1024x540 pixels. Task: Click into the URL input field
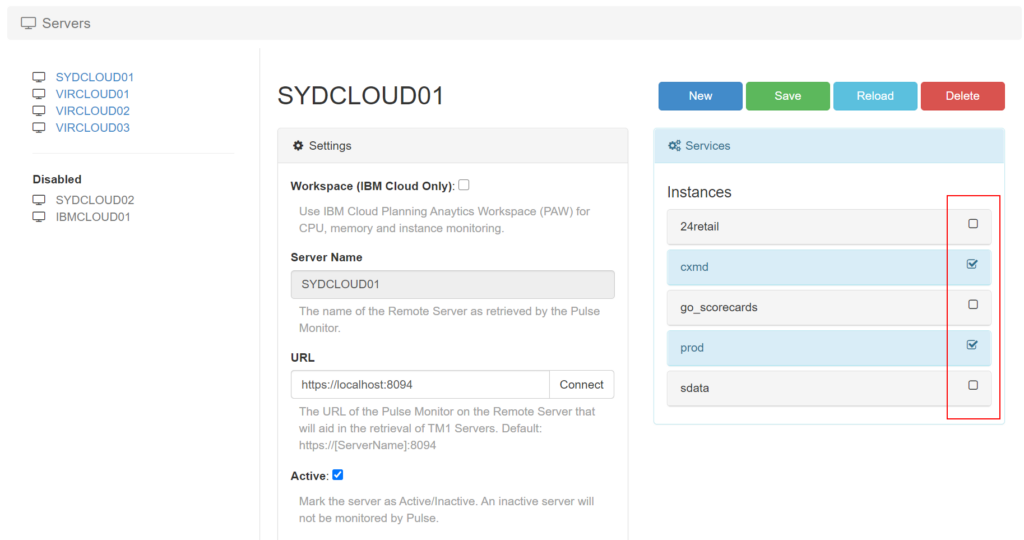pyautogui.click(x=420, y=385)
